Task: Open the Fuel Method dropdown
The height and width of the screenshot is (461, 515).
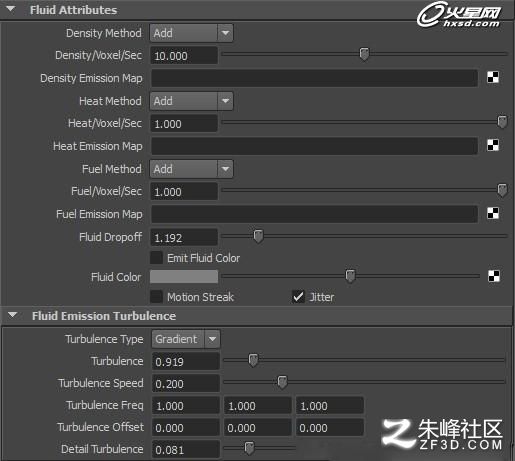Action: point(191,169)
